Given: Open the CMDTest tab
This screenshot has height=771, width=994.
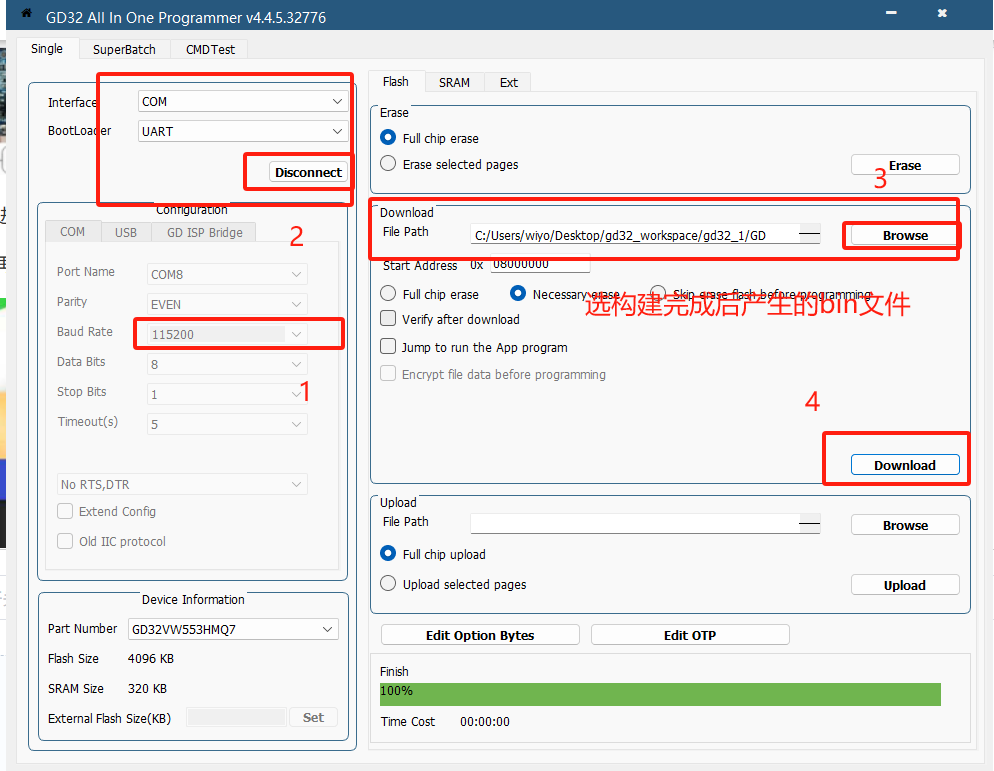Looking at the screenshot, I should click(x=210, y=49).
